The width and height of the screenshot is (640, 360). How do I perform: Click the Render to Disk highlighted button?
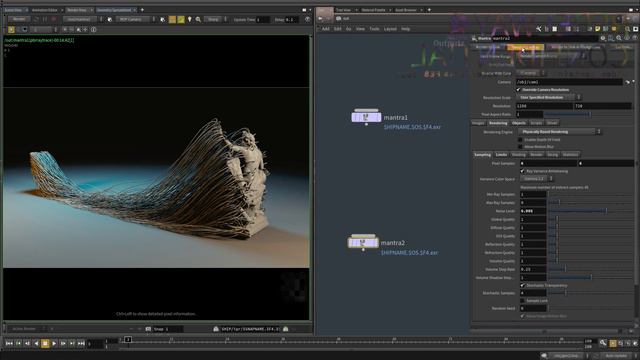(x=526, y=47)
